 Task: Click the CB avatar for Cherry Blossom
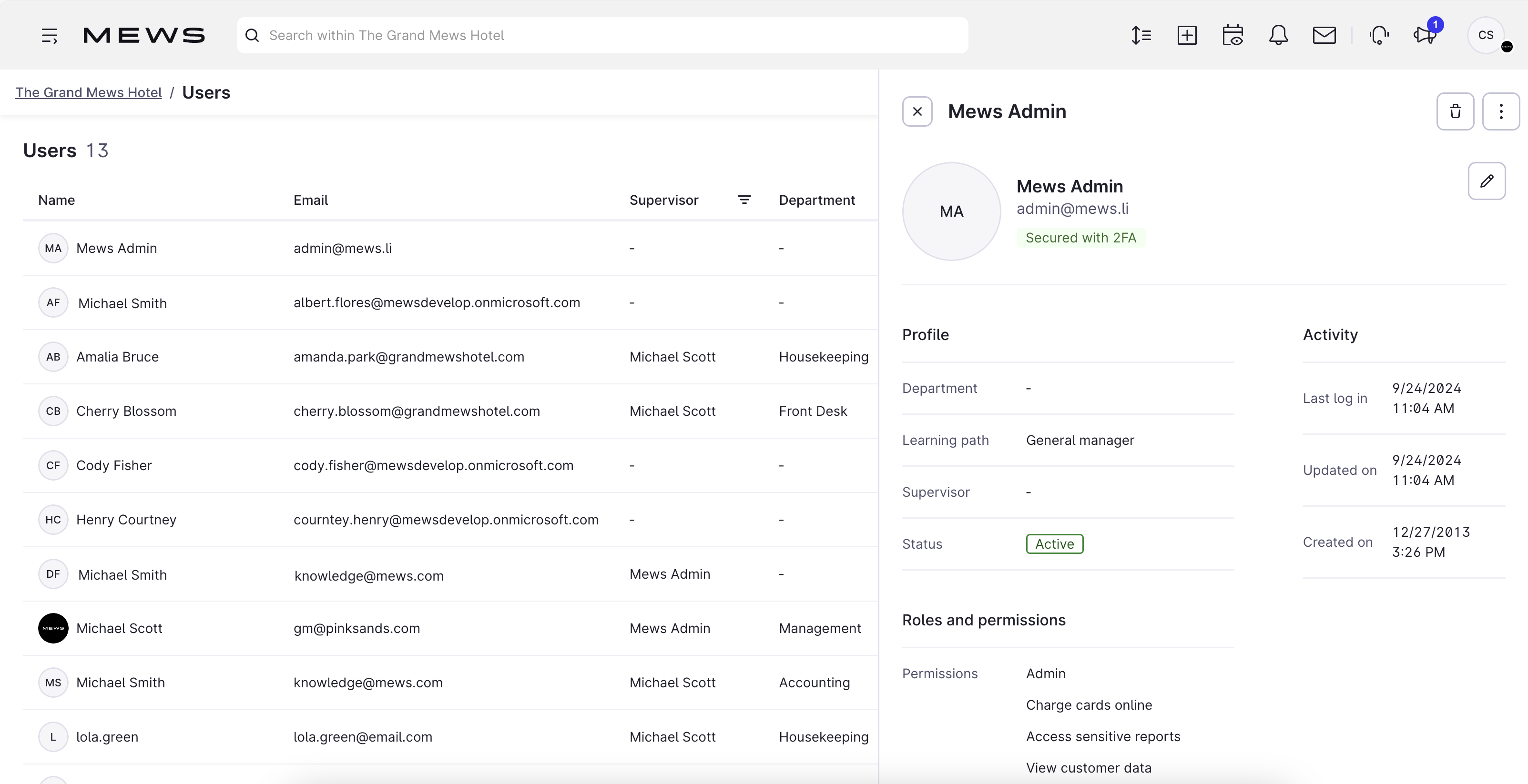pyautogui.click(x=53, y=411)
